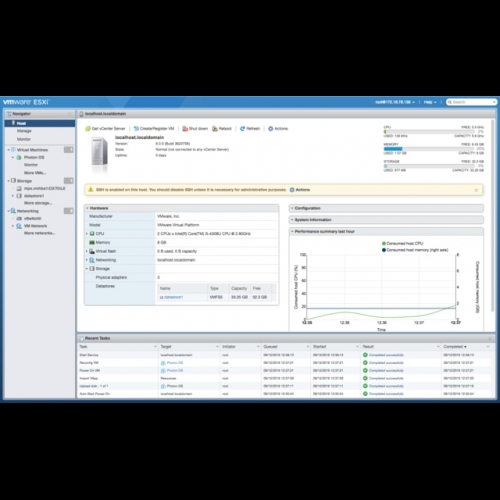Click the Virtual Machines count badge
Image resolution: width=500 pixels, height=500 pixels.
tap(69, 150)
